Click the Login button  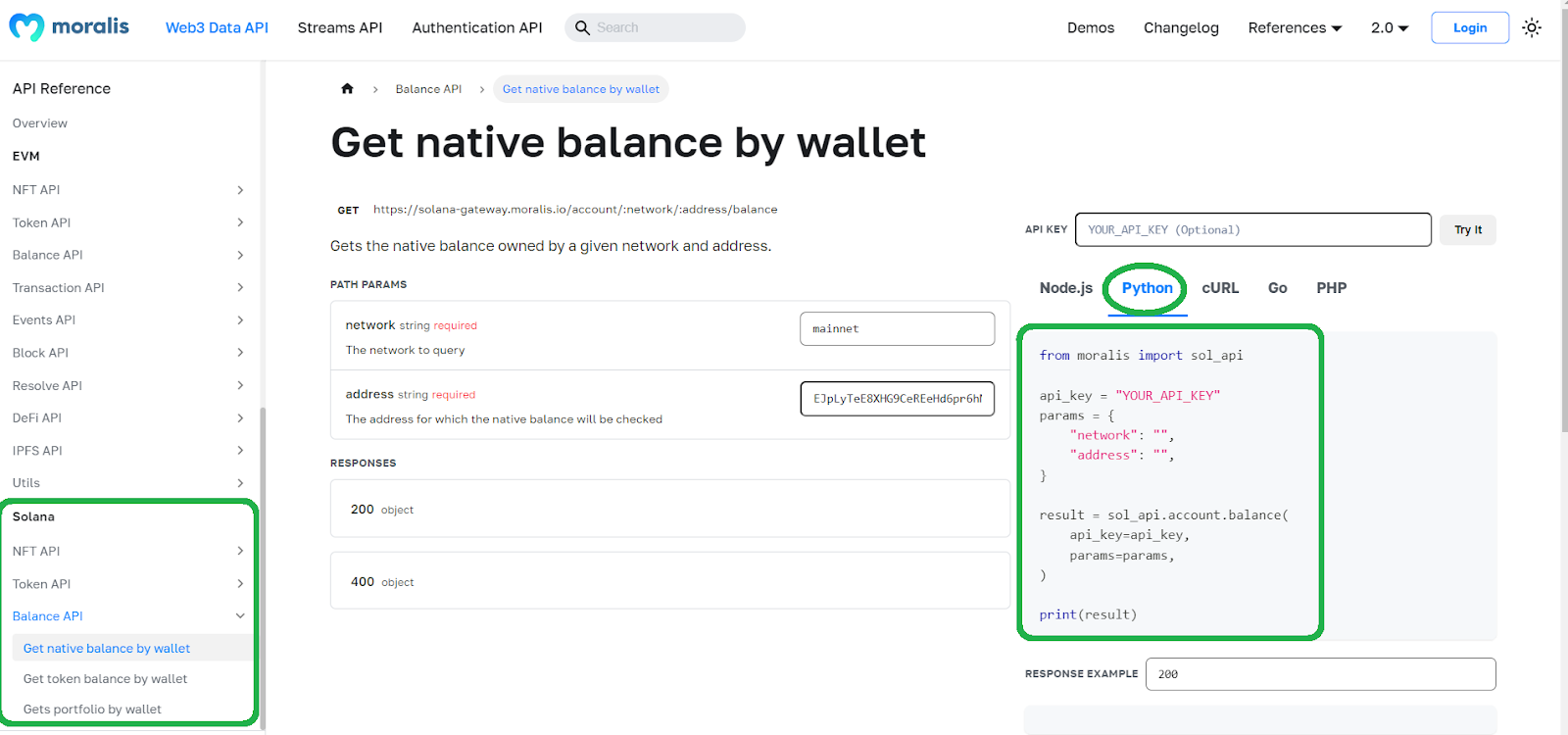pyautogui.click(x=1469, y=27)
